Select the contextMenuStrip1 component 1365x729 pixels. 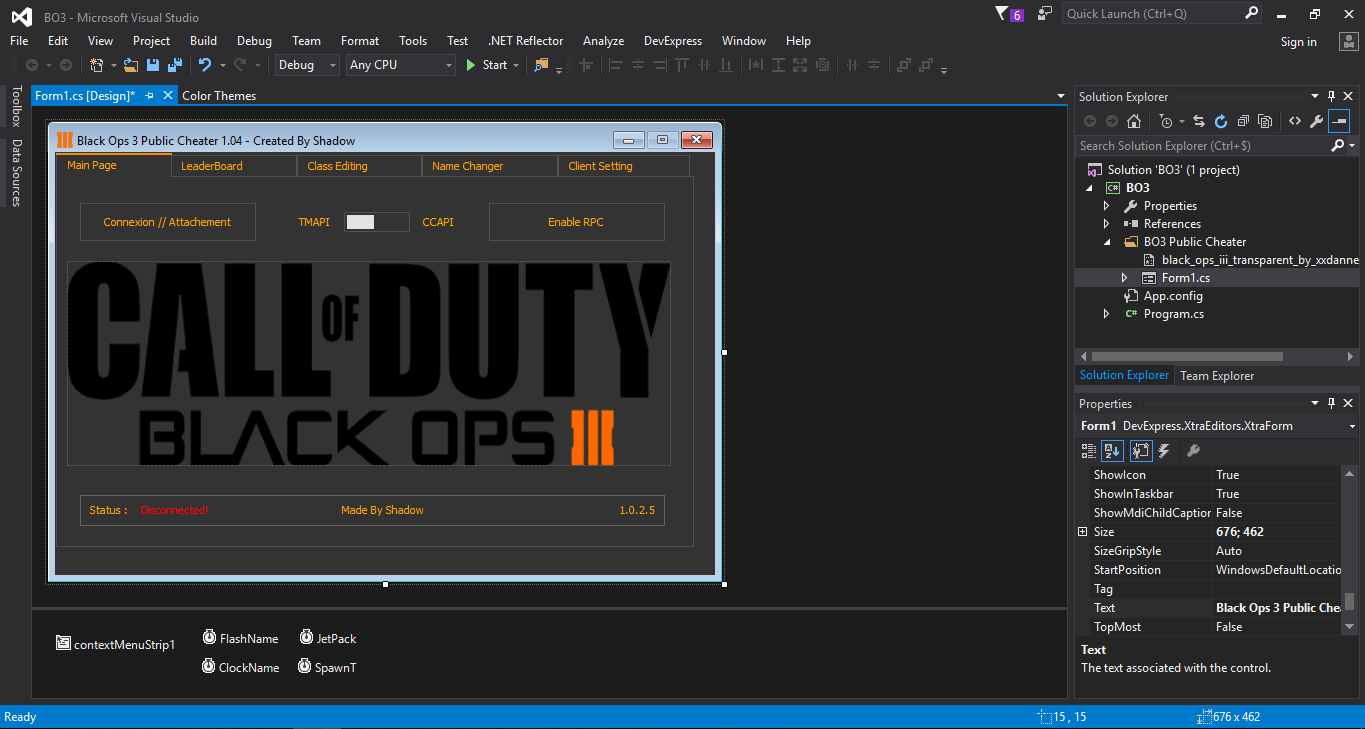(116, 645)
